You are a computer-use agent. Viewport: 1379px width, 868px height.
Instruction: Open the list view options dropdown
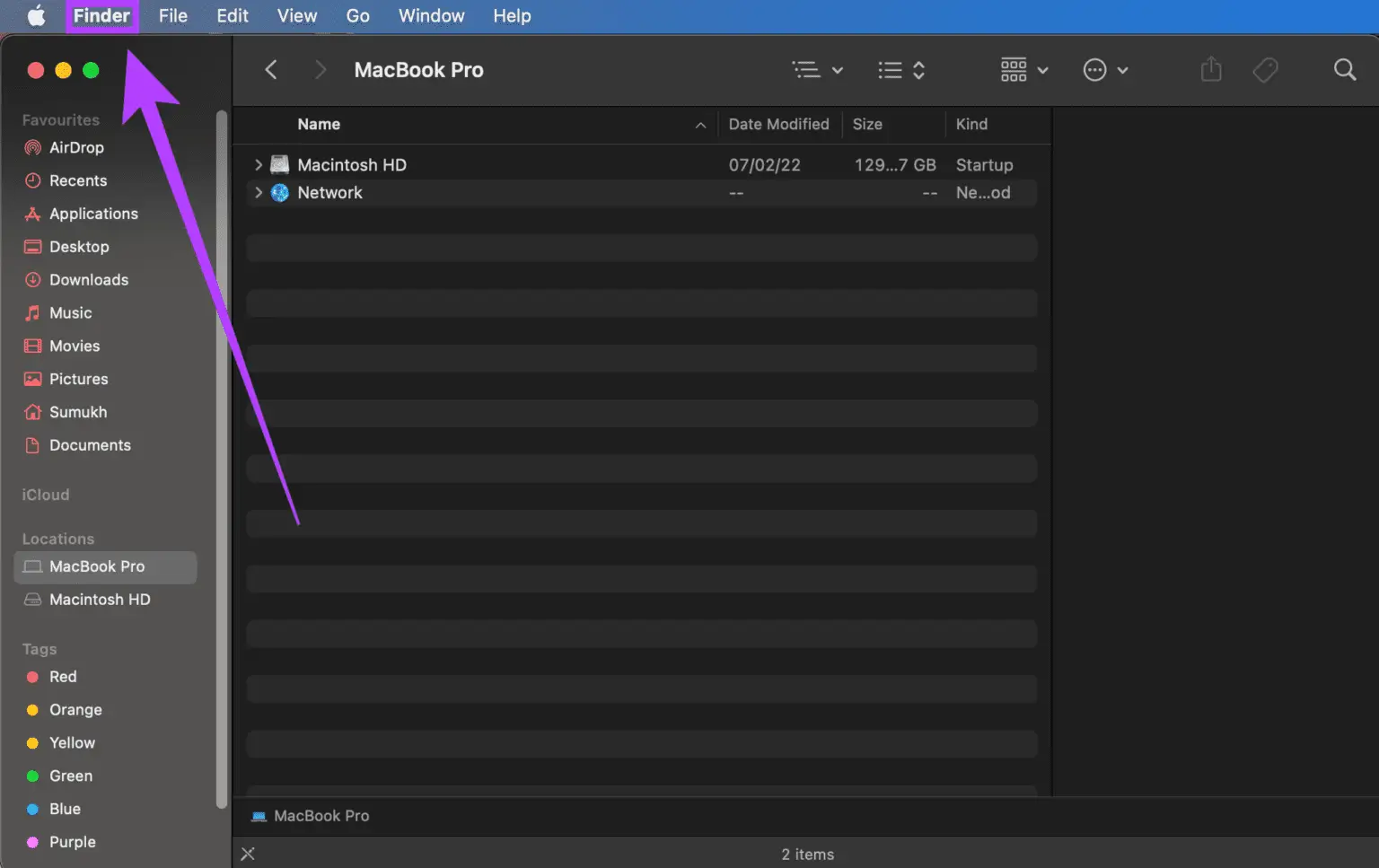click(817, 70)
